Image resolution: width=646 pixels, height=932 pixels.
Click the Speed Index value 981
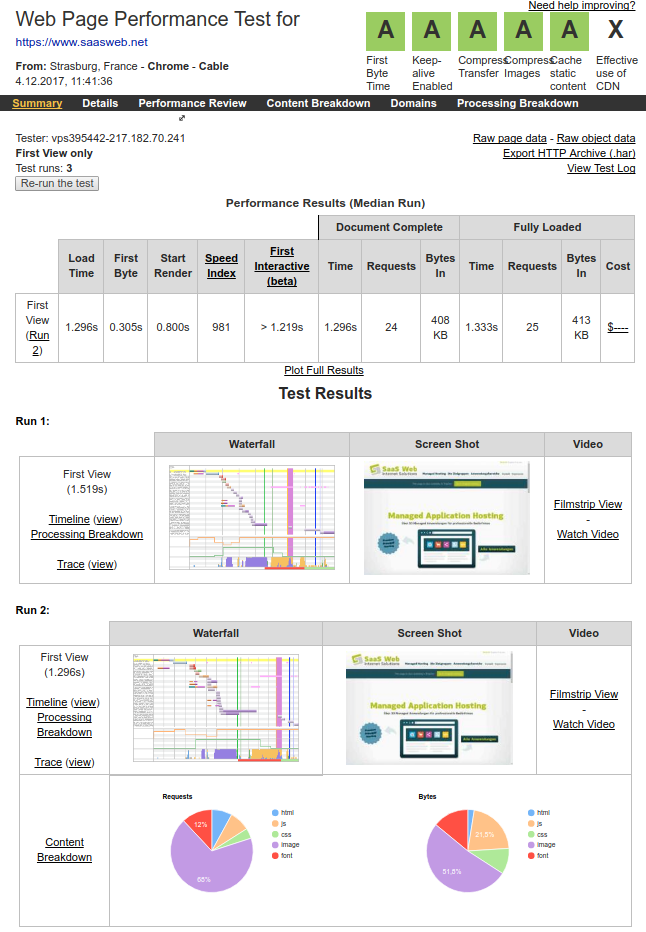(221, 328)
